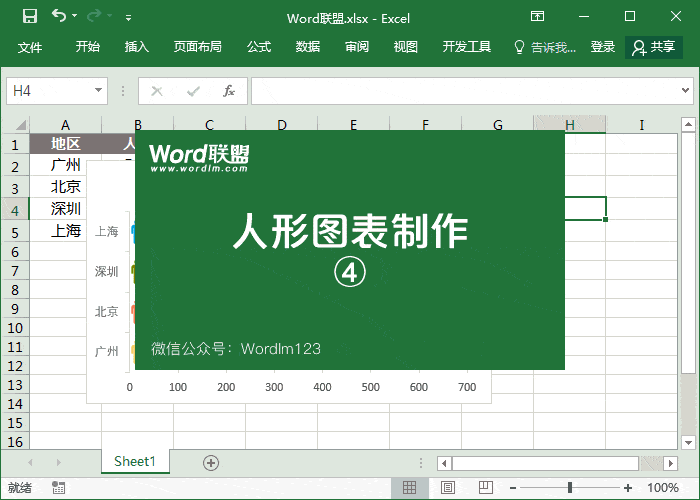Switch to the 开发工具 tab
The height and width of the screenshot is (500, 700).
(467, 46)
